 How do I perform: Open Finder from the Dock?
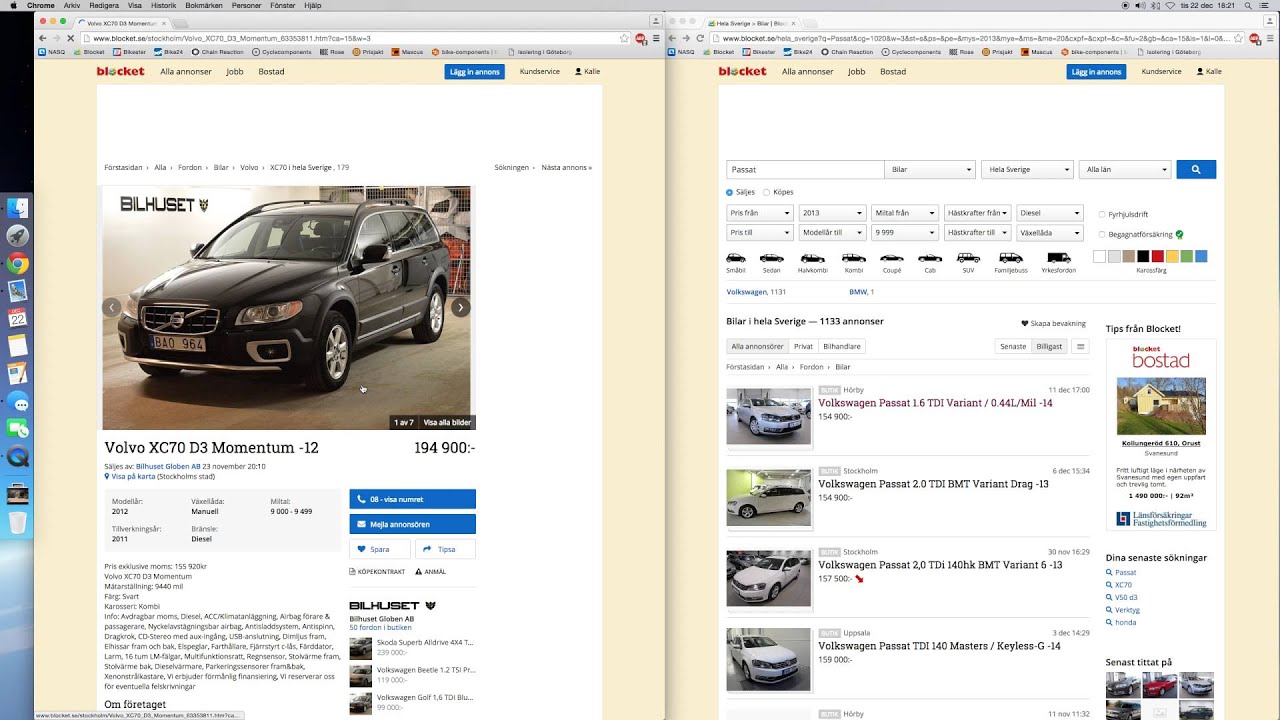18,208
